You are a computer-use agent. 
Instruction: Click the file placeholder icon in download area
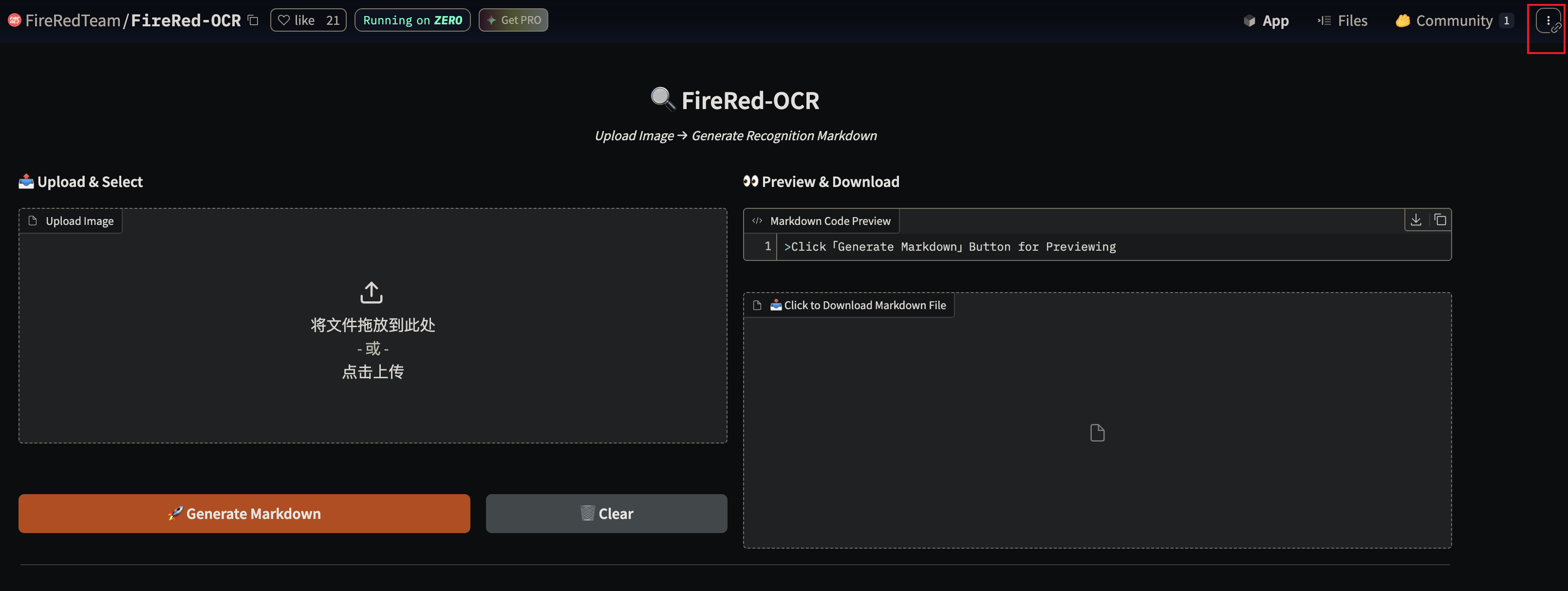pyautogui.click(x=1097, y=433)
